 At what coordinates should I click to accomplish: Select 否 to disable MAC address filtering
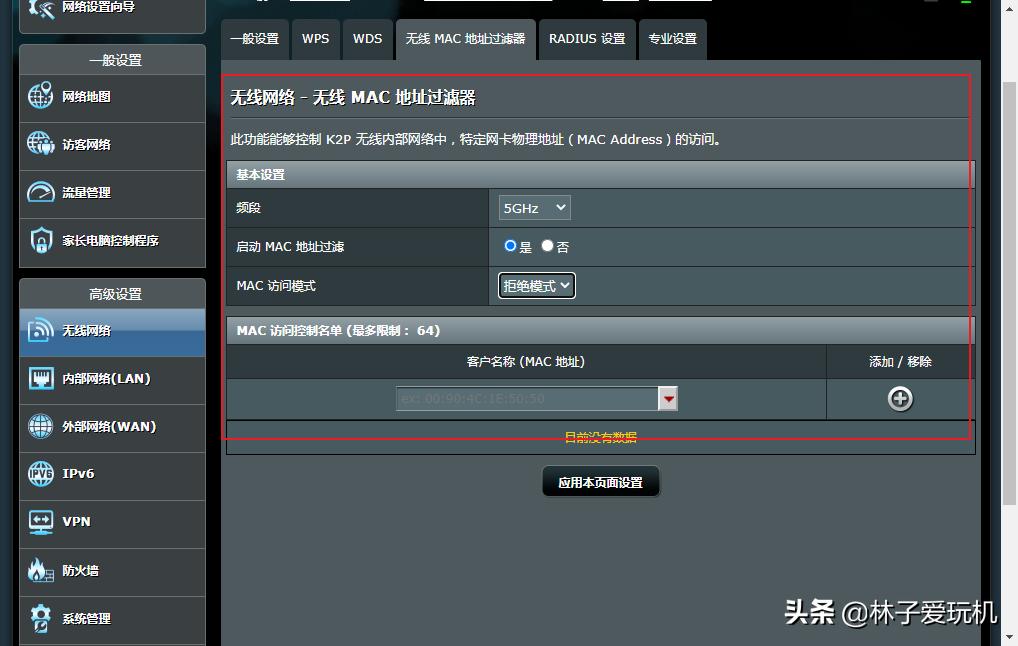[547, 246]
